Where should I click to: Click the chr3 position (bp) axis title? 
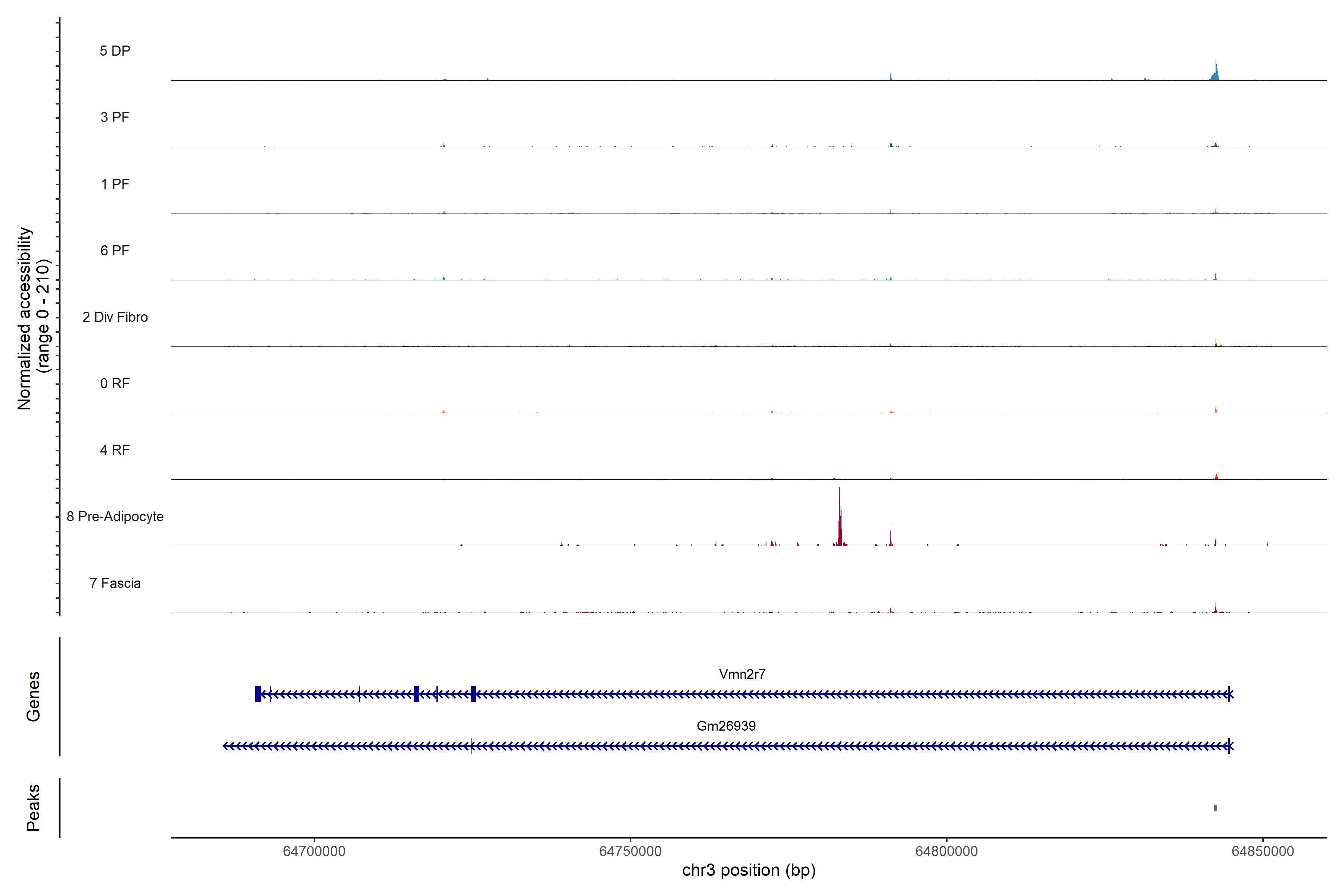749,870
